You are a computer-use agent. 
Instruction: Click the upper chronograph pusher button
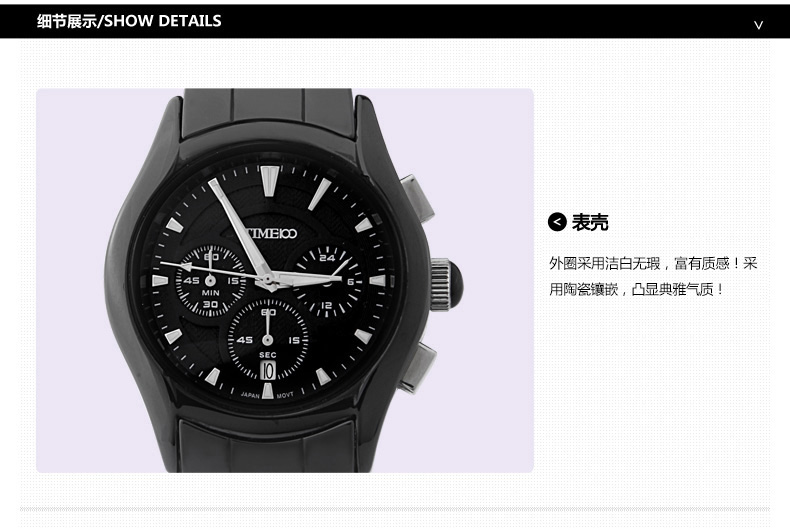418,197
